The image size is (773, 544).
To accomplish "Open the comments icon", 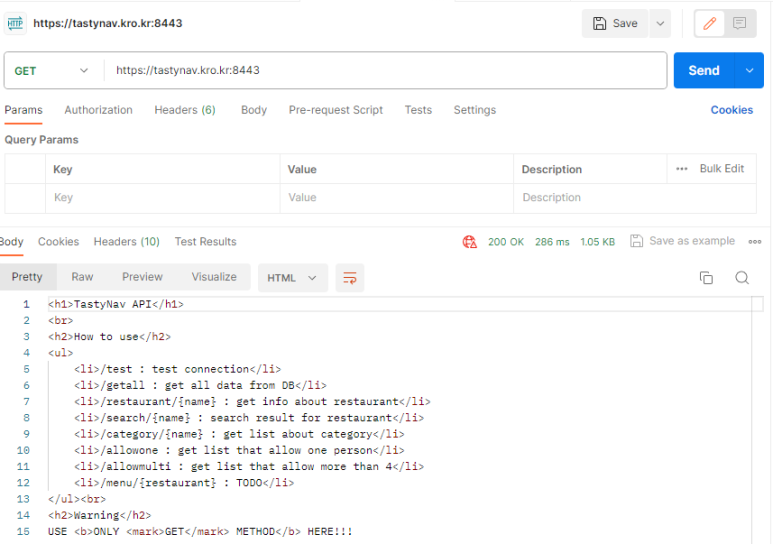I will coord(739,23).
